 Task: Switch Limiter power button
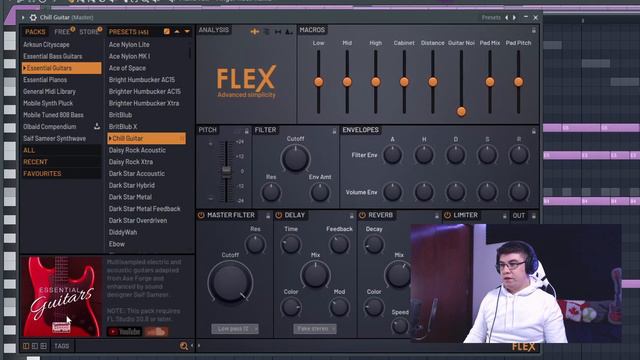[448, 215]
